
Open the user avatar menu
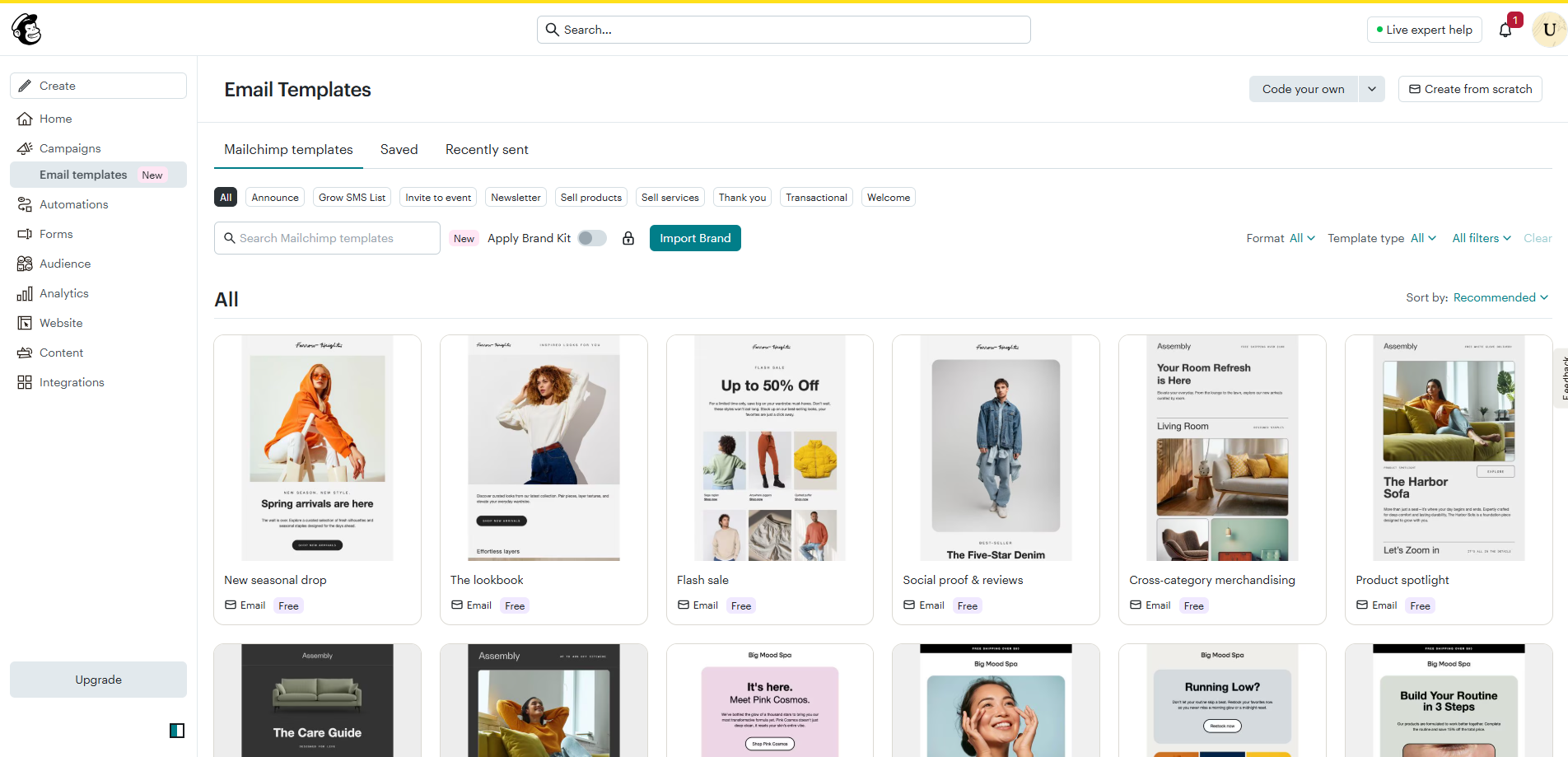click(x=1549, y=30)
